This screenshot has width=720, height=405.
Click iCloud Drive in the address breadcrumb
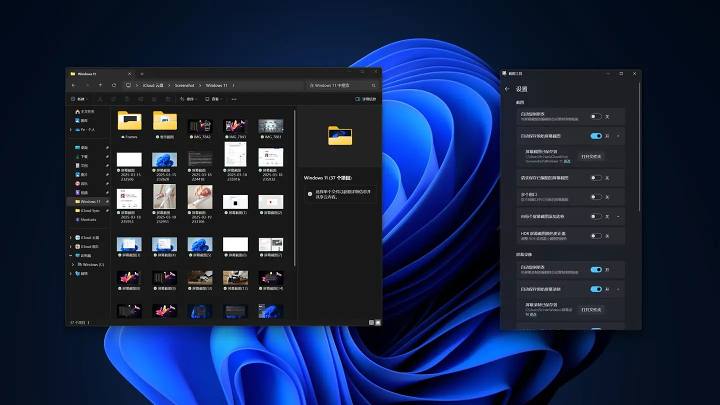[x=153, y=85]
